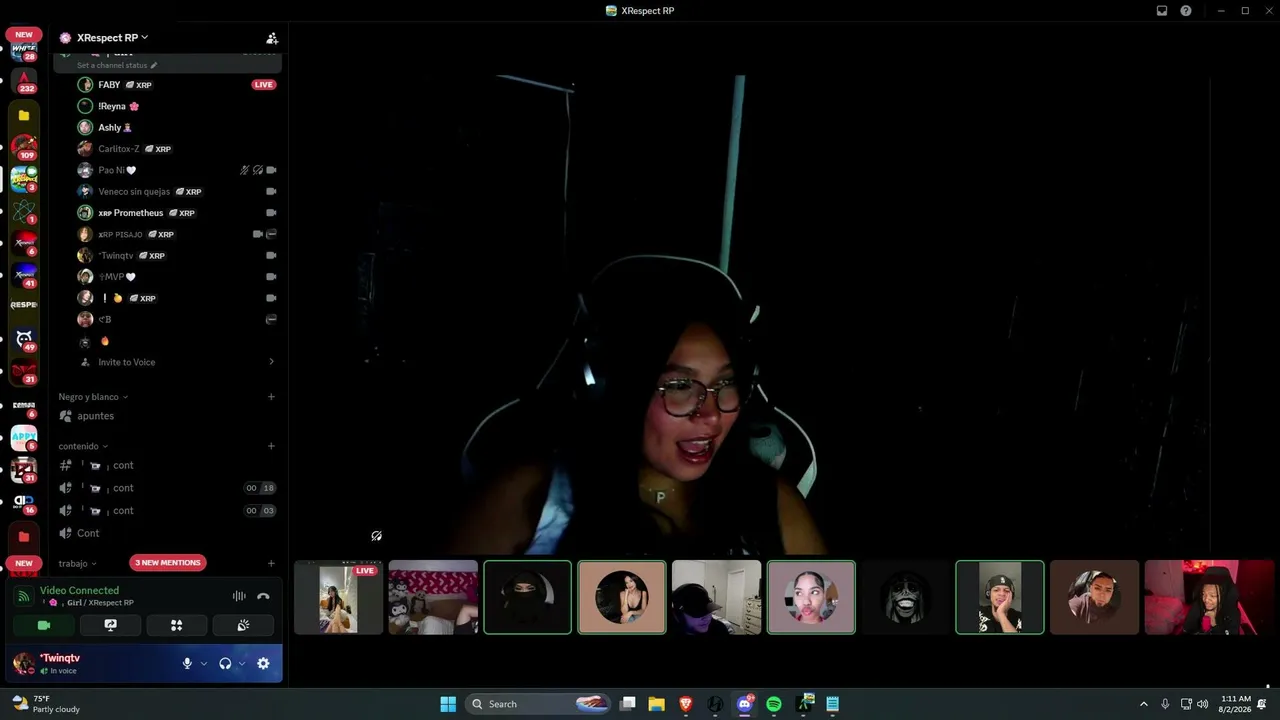Click the taskbar Search box
This screenshot has width=1280, height=720.
538,704
